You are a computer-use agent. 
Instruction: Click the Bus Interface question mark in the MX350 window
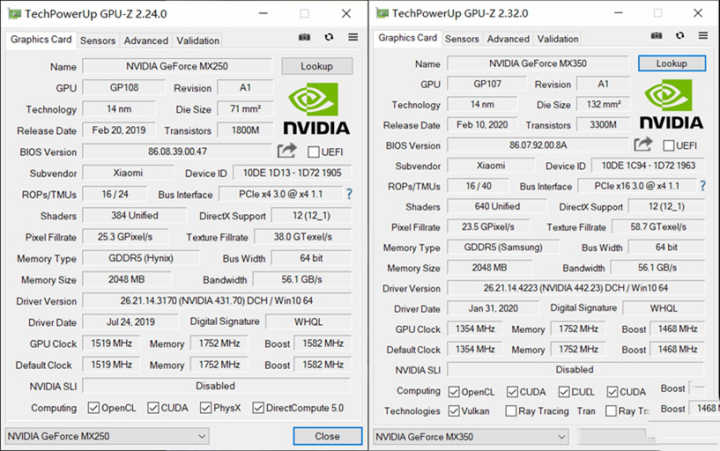pos(702,186)
